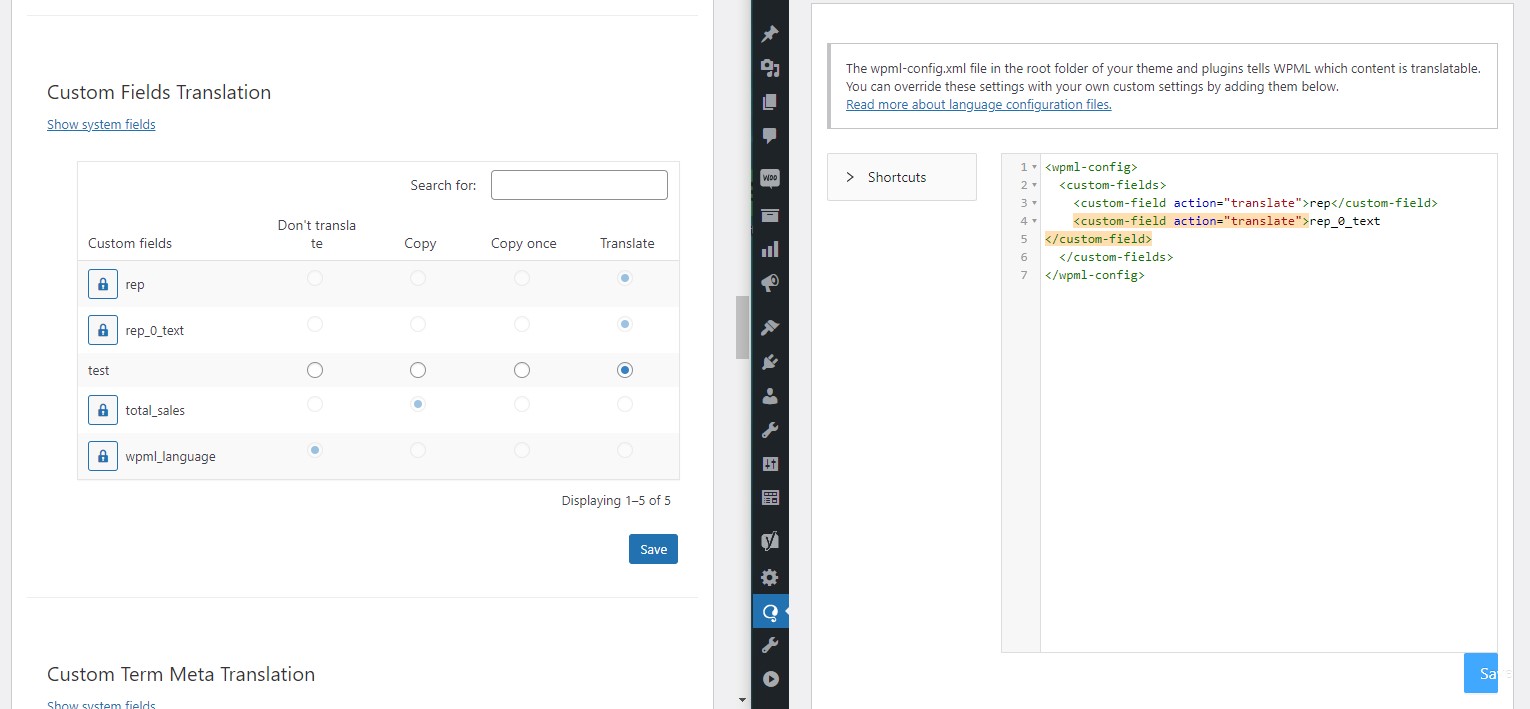Click Show system fields under Custom Term Meta

pyautogui.click(x=101, y=704)
